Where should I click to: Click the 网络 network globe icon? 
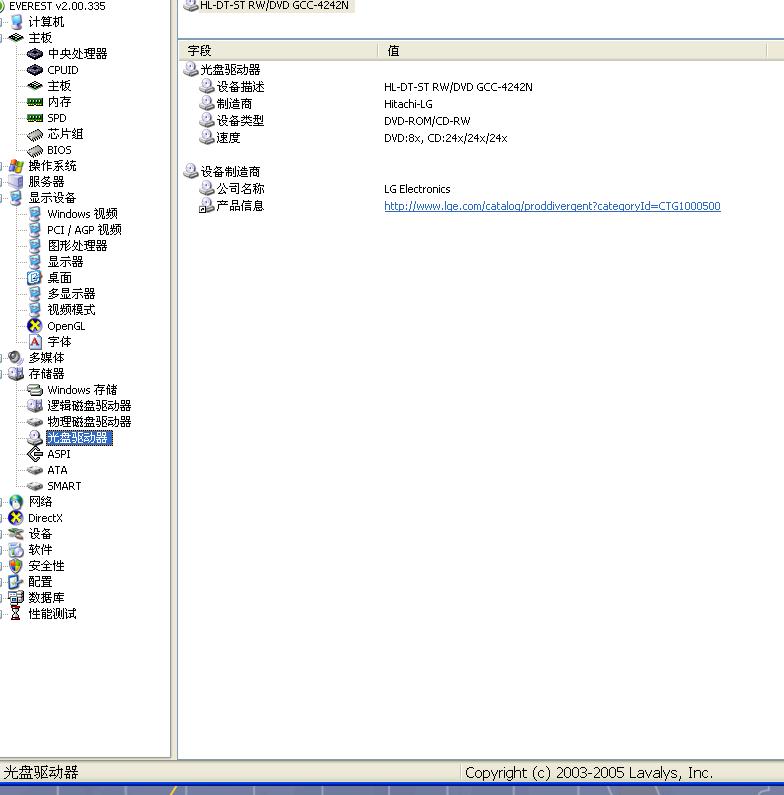tap(16, 502)
